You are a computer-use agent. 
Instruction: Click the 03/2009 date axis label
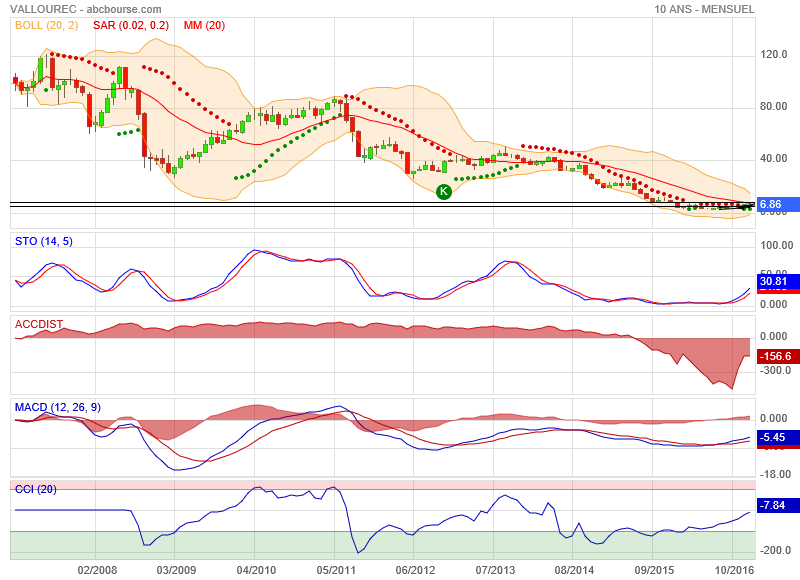tap(176, 570)
